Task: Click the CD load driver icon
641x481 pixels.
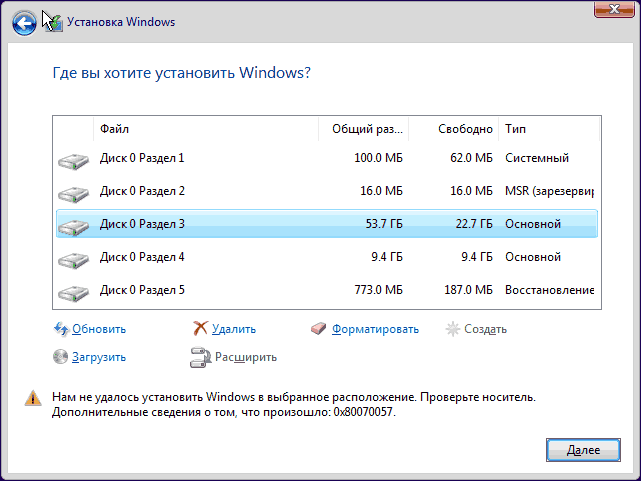Action: (61, 357)
